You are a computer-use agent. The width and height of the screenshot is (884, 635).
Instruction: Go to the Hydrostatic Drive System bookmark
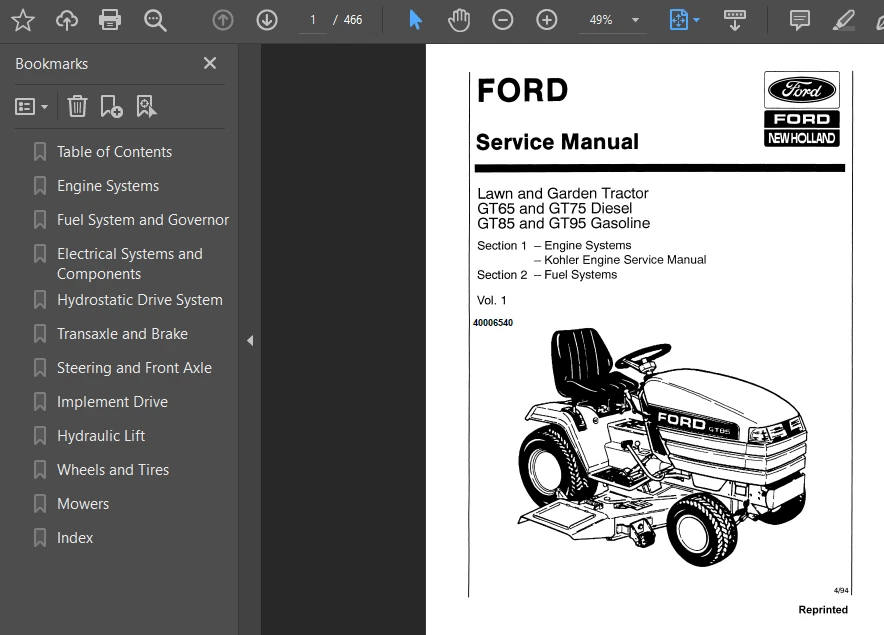point(139,299)
